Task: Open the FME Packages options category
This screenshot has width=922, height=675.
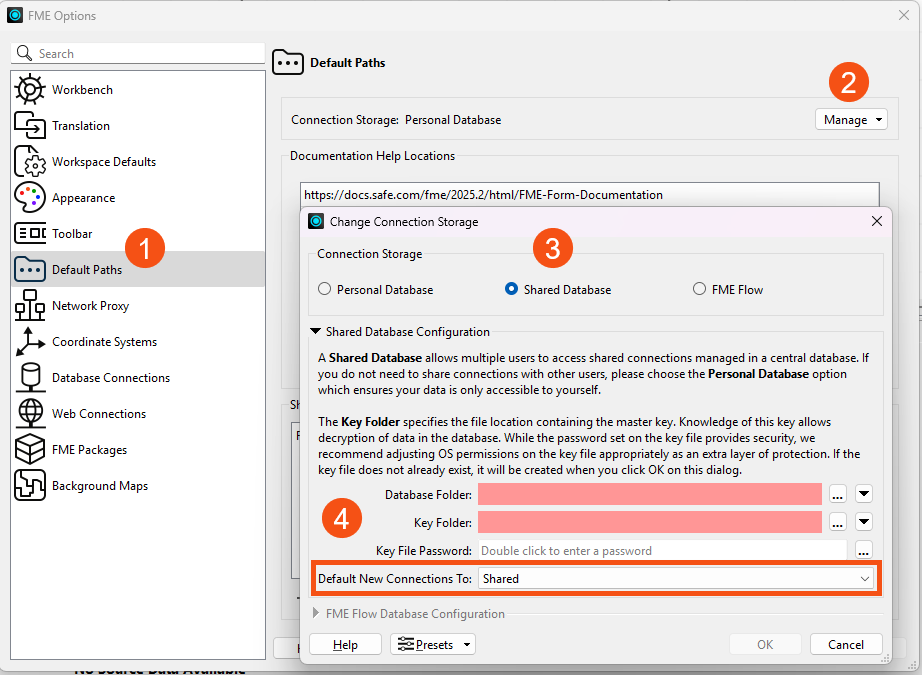Action: coord(138,450)
